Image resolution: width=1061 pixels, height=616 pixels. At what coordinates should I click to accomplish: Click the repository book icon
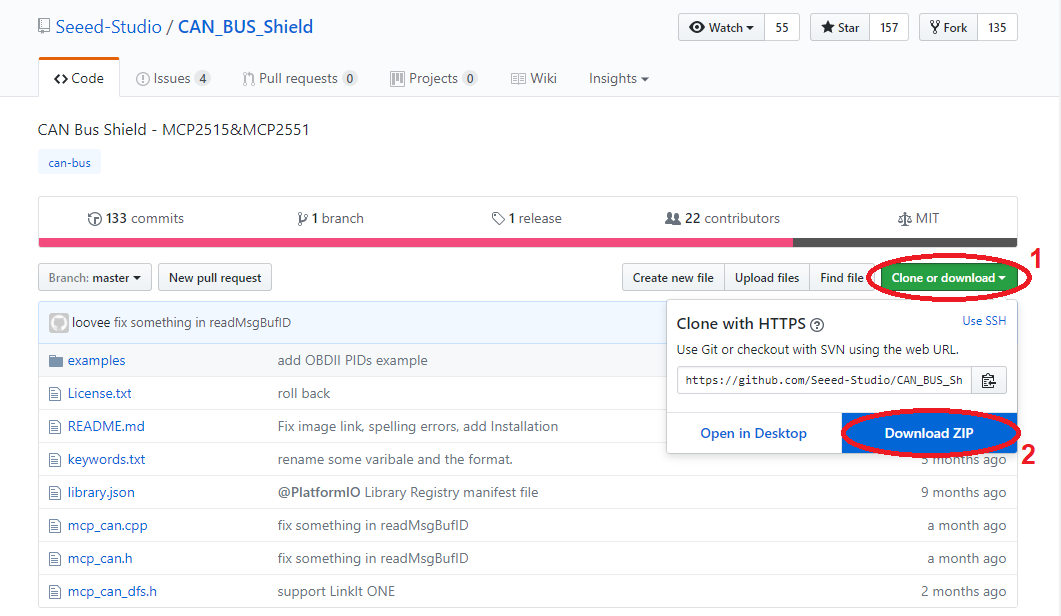[x=45, y=27]
